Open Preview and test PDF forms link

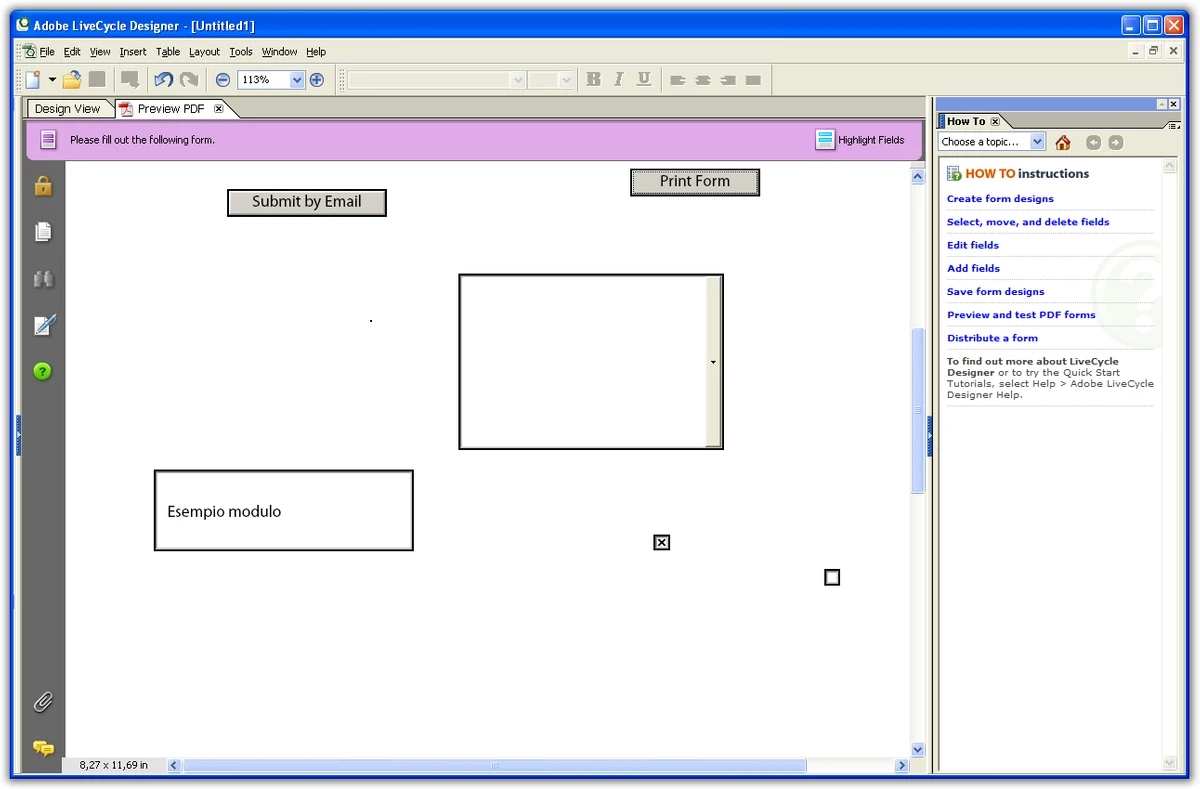1021,315
